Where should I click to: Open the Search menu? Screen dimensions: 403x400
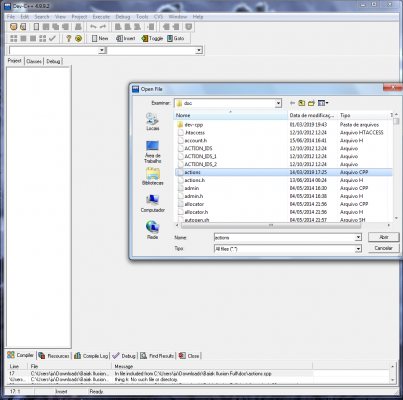tap(42, 17)
